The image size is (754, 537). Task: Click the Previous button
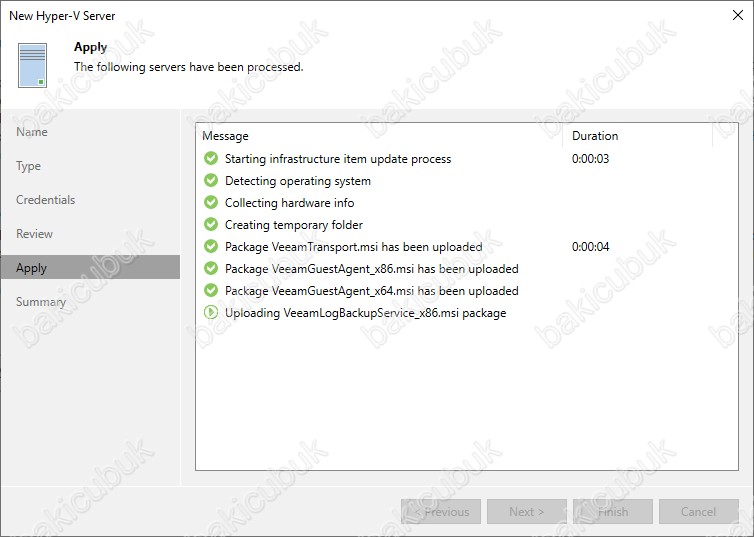[441, 512]
